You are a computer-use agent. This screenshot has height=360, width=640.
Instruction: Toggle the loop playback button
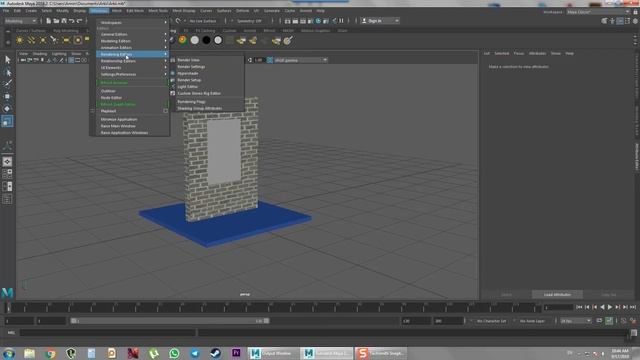point(599,321)
